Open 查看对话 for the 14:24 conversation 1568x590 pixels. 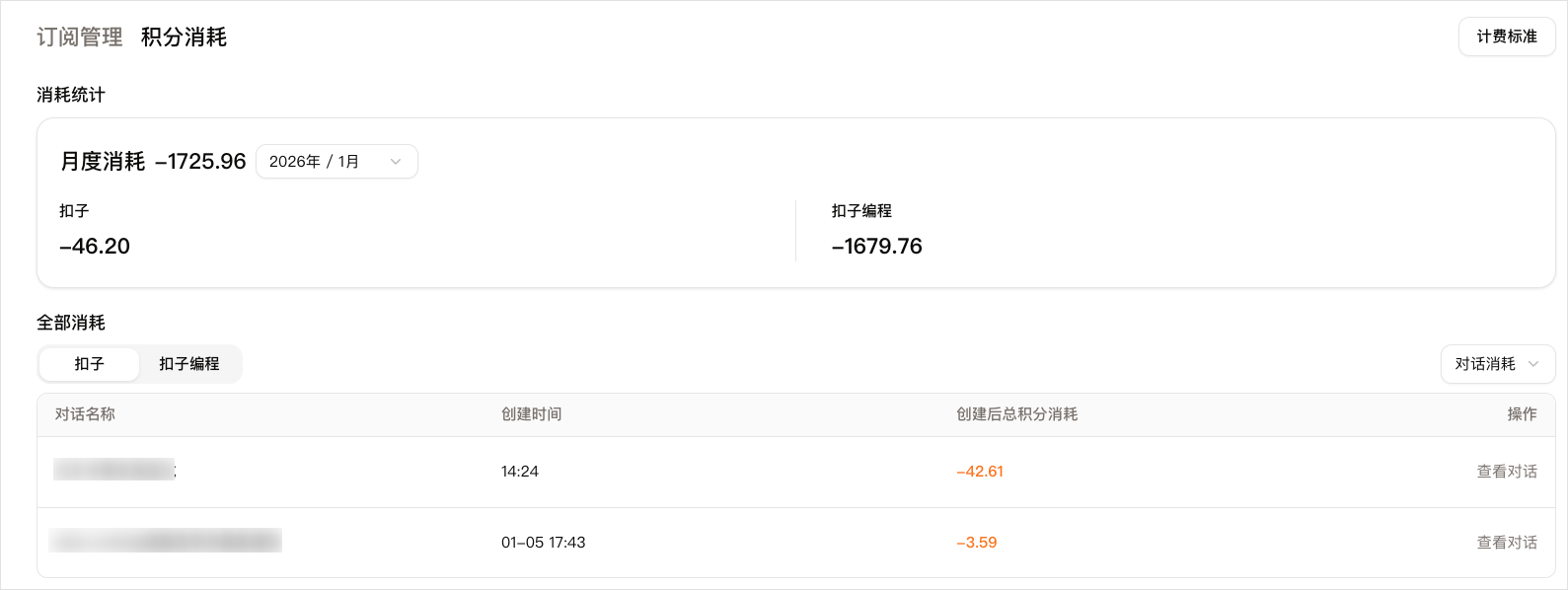pos(1506,472)
